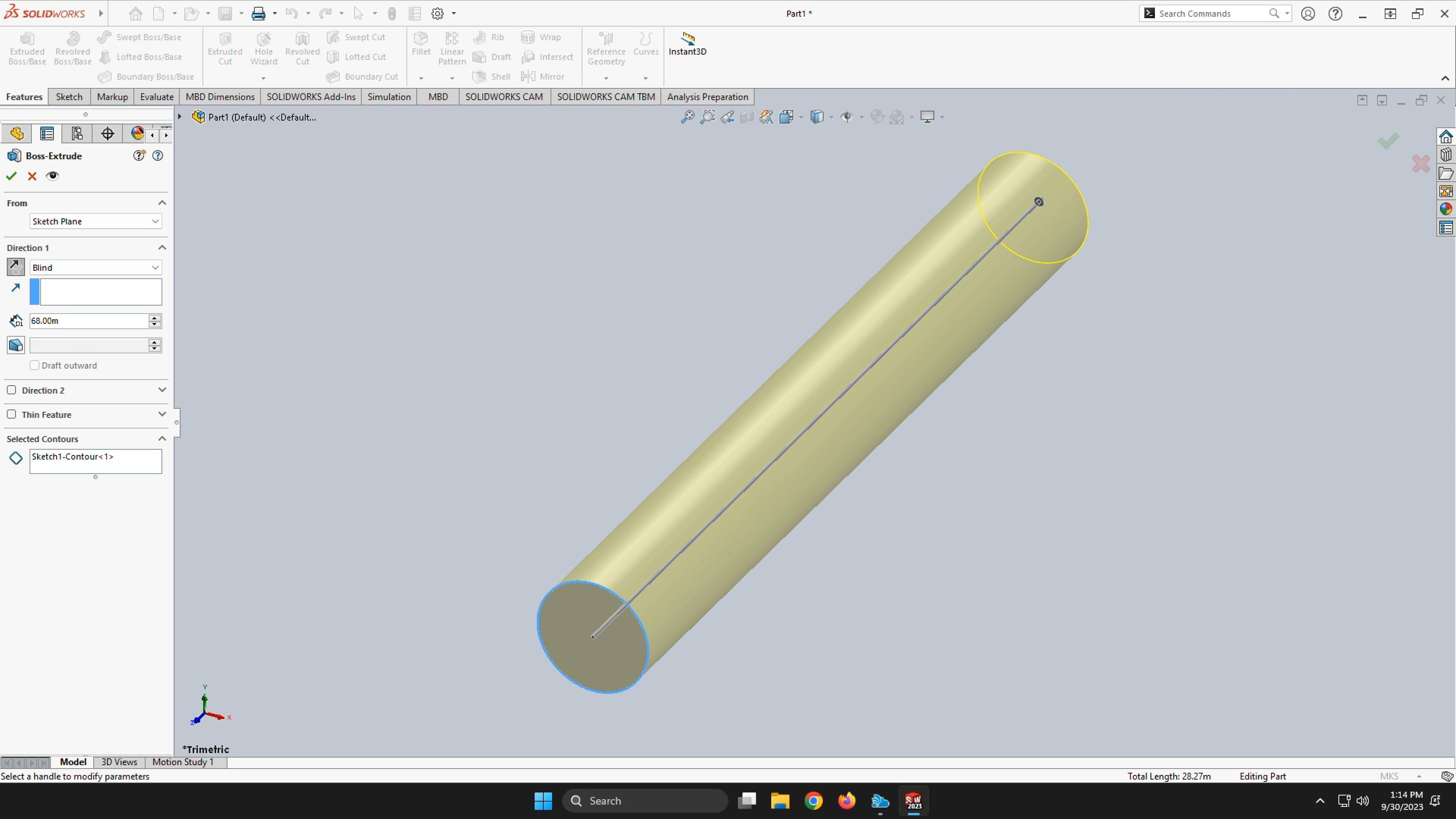Screen dimensions: 1456x819
Task: Open File Explorer from the taskbar
Action: point(780,801)
